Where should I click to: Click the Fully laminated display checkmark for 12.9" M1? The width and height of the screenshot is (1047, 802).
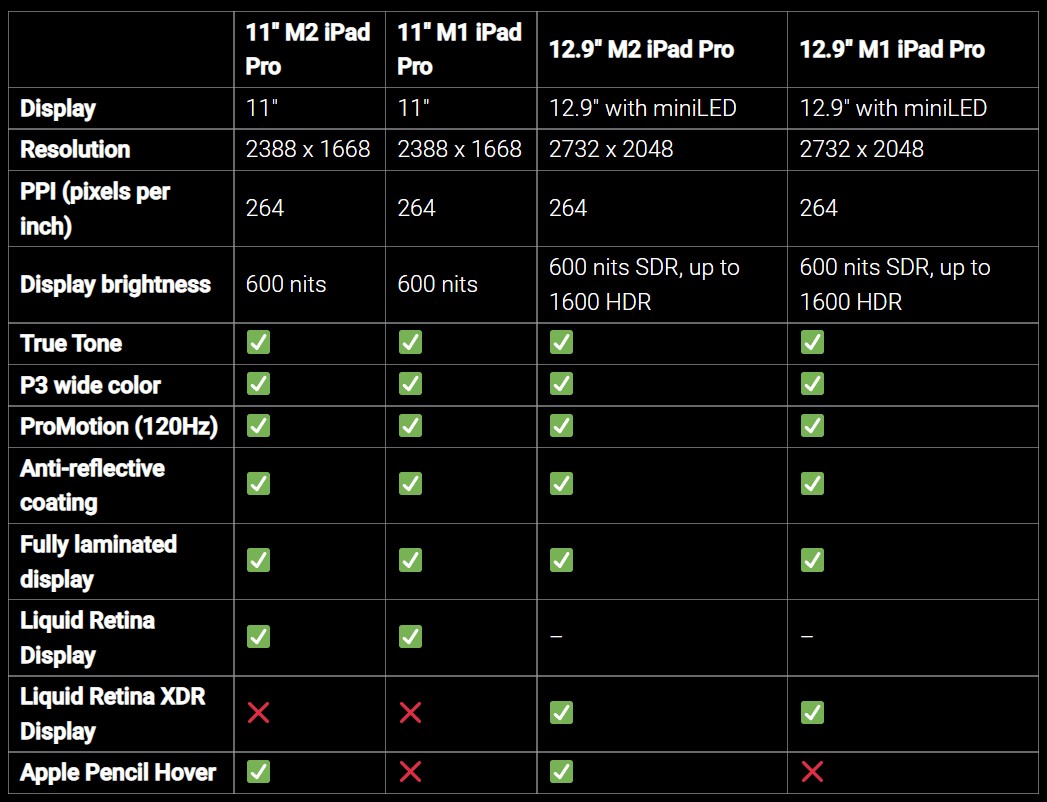point(812,560)
